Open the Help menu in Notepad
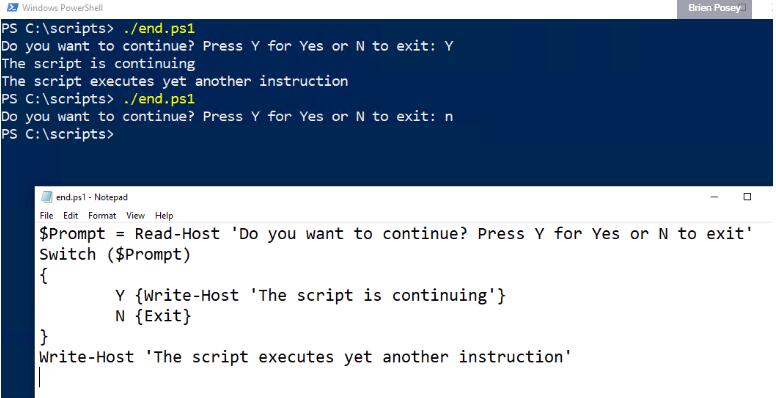776x398 pixels. click(164, 215)
